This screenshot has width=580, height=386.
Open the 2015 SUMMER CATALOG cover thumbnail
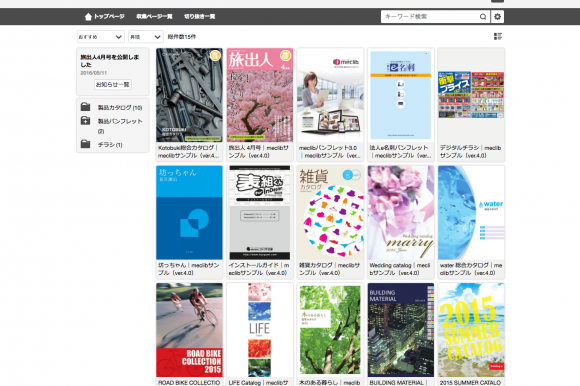pos(471,330)
